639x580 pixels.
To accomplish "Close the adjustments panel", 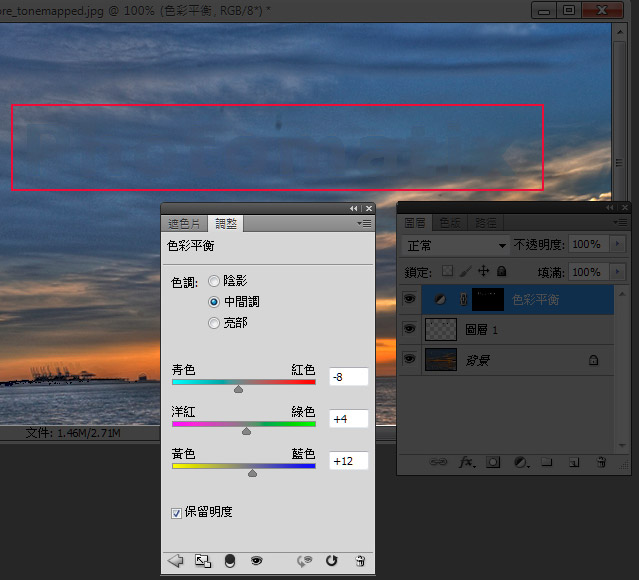I will tap(368, 208).
